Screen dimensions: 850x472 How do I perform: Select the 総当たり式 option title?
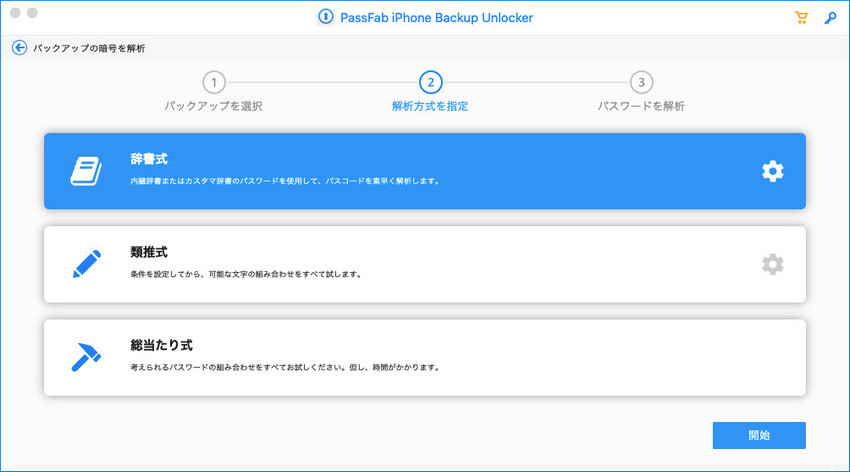click(160, 345)
